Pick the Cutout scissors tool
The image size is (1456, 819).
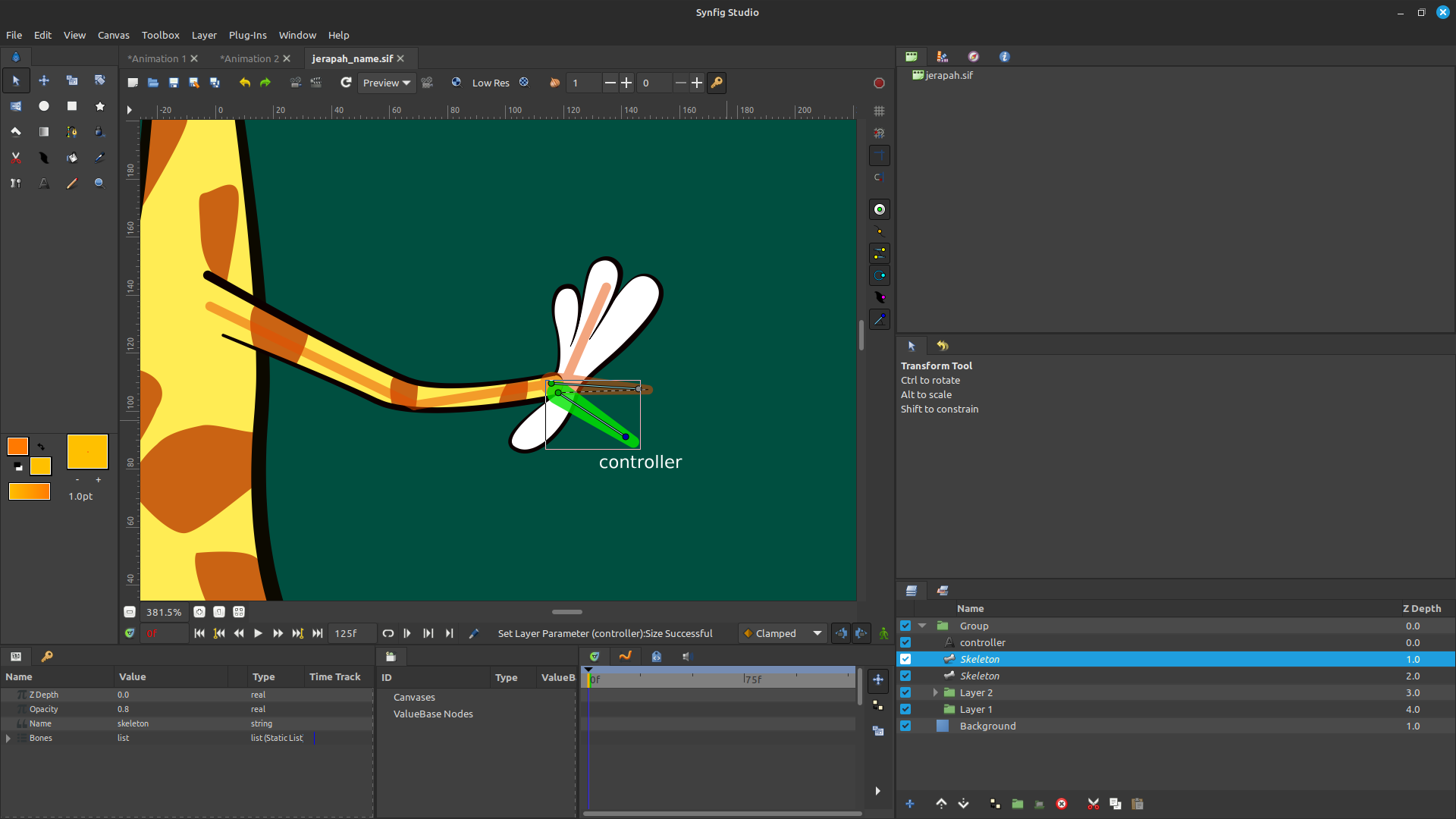(16, 158)
